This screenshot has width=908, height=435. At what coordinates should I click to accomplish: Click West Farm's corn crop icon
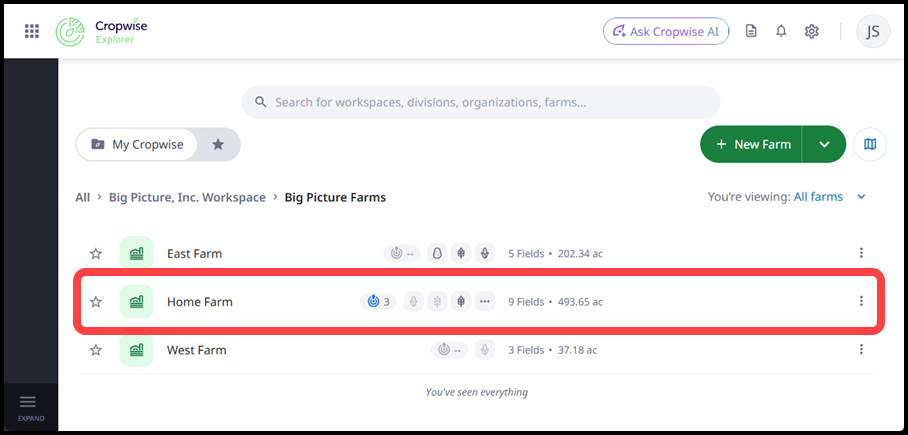485,350
